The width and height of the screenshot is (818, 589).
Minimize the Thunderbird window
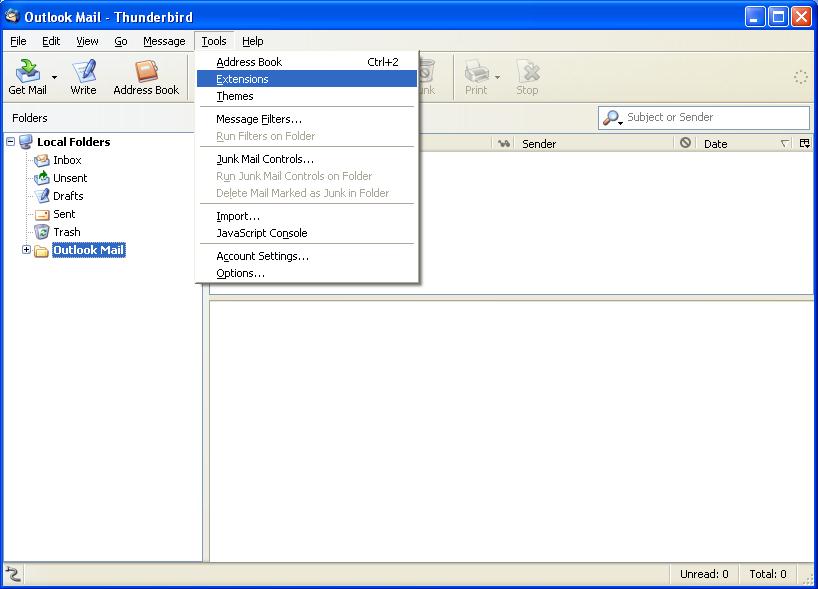(754, 17)
